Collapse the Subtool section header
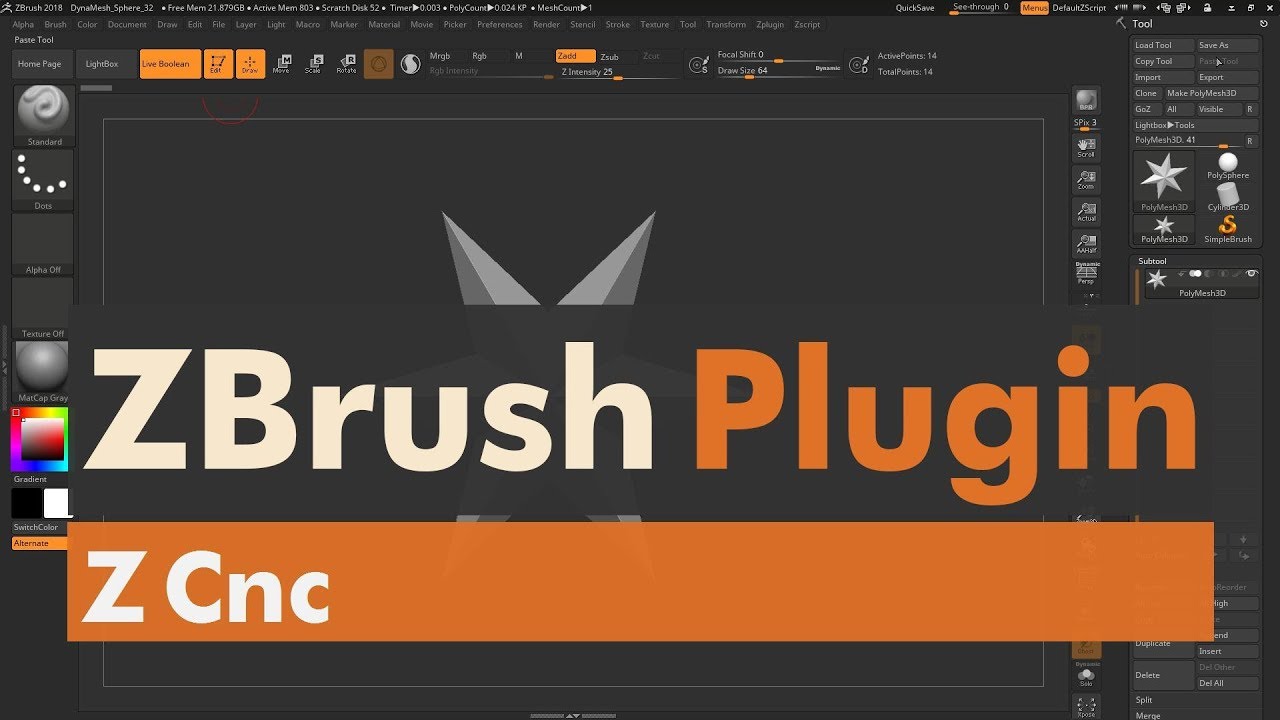 pyautogui.click(x=1153, y=261)
